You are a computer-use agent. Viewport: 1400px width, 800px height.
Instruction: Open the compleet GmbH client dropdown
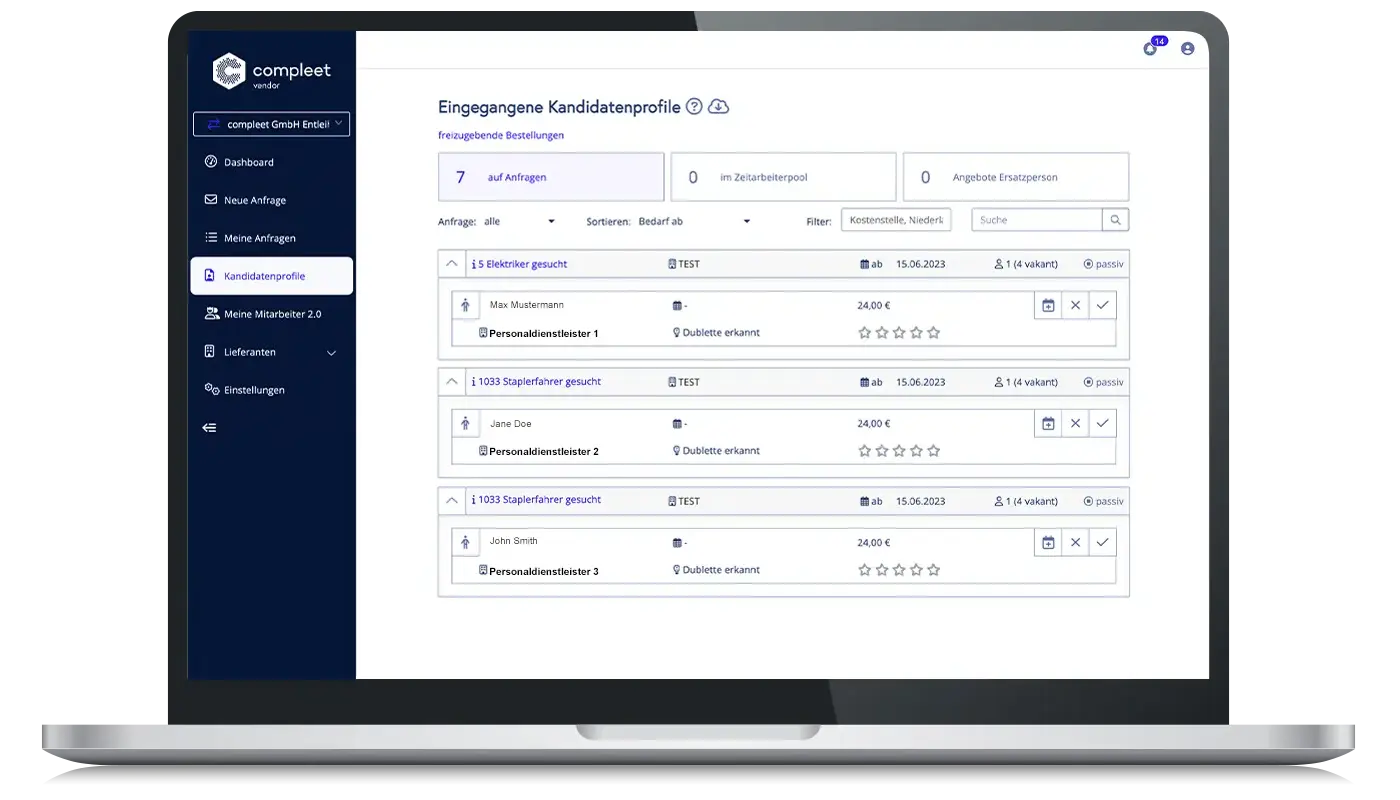271,124
